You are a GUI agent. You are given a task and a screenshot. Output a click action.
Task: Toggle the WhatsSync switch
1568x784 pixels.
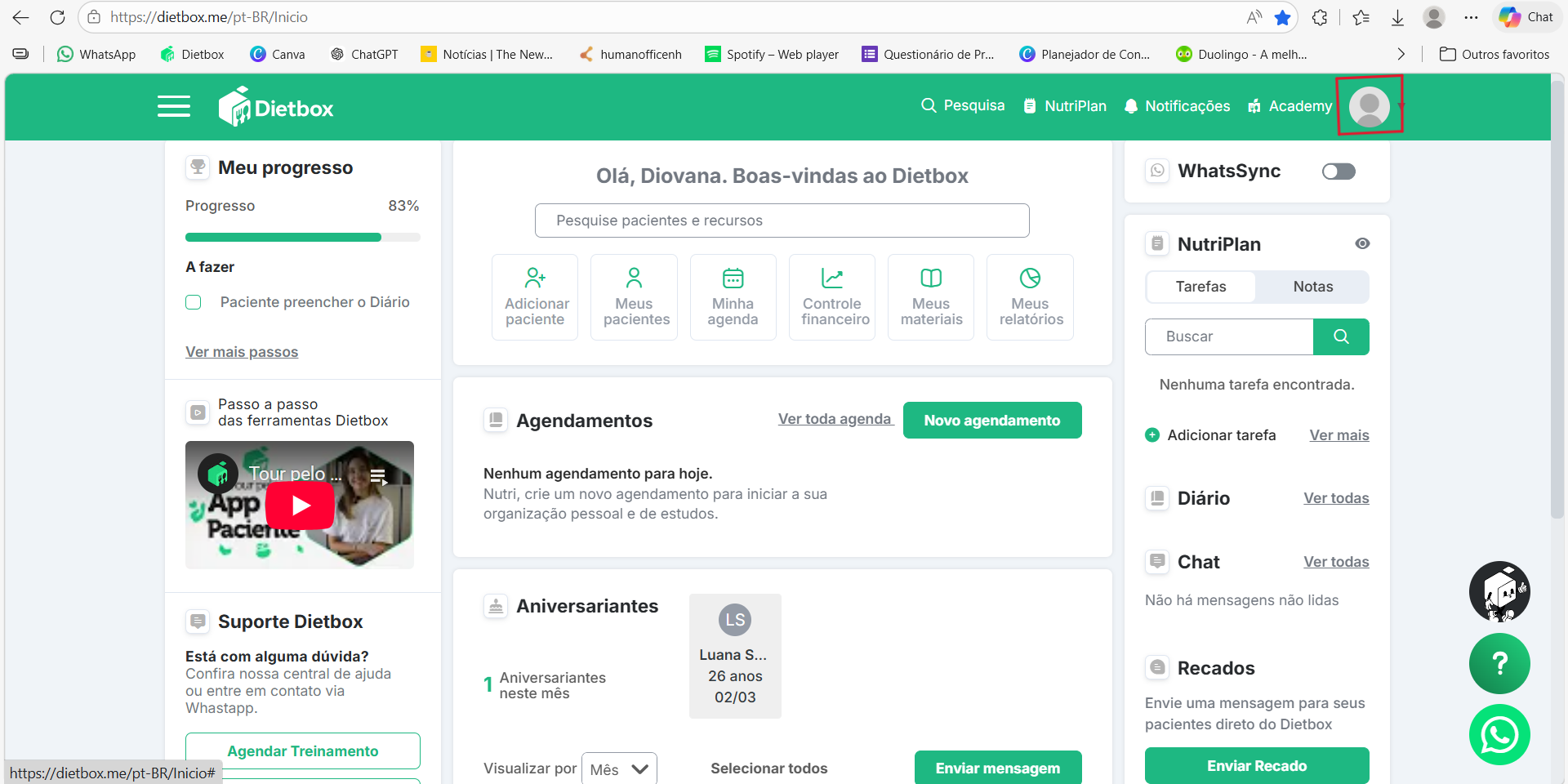point(1339,171)
